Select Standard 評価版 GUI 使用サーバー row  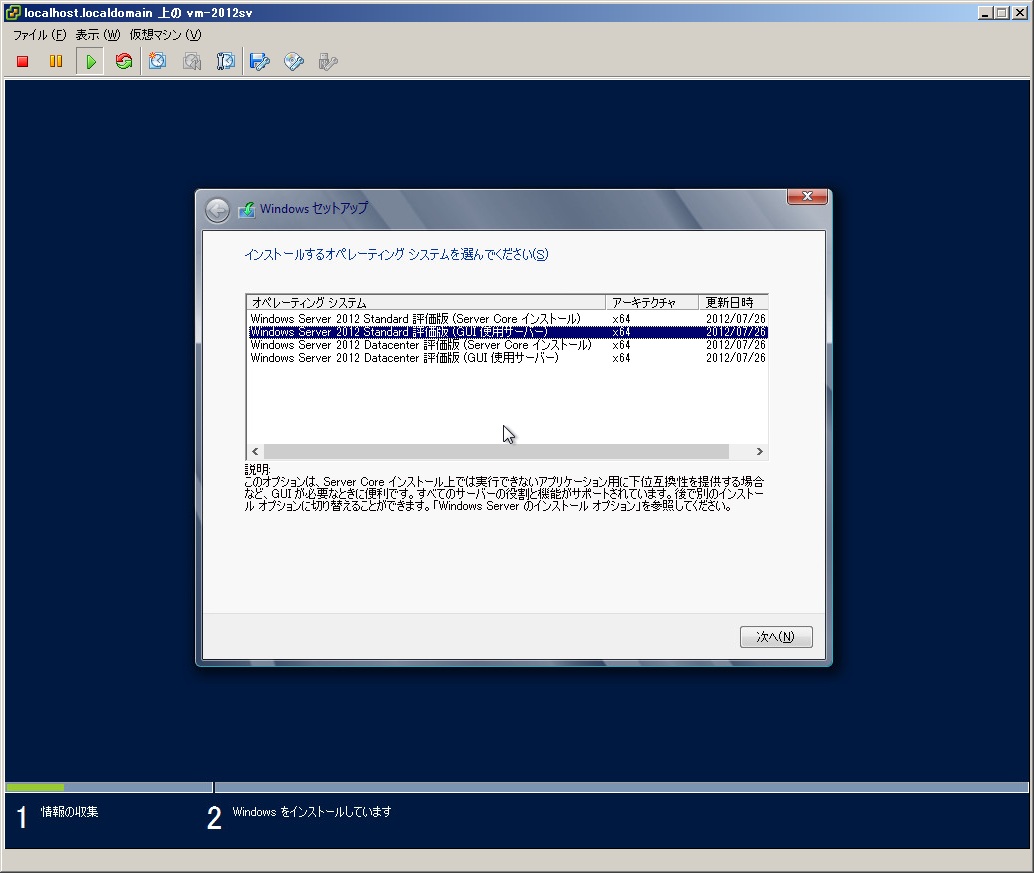click(508, 332)
